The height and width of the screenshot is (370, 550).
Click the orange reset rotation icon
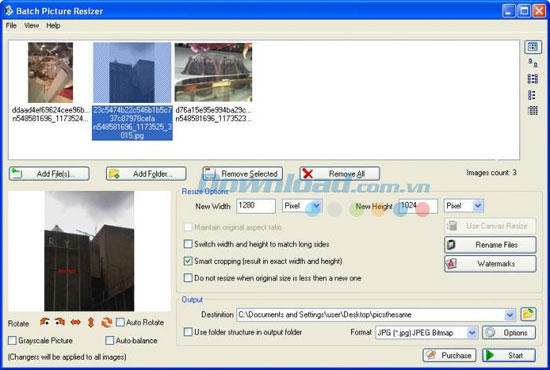pyautogui.click(x=106, y=322)
